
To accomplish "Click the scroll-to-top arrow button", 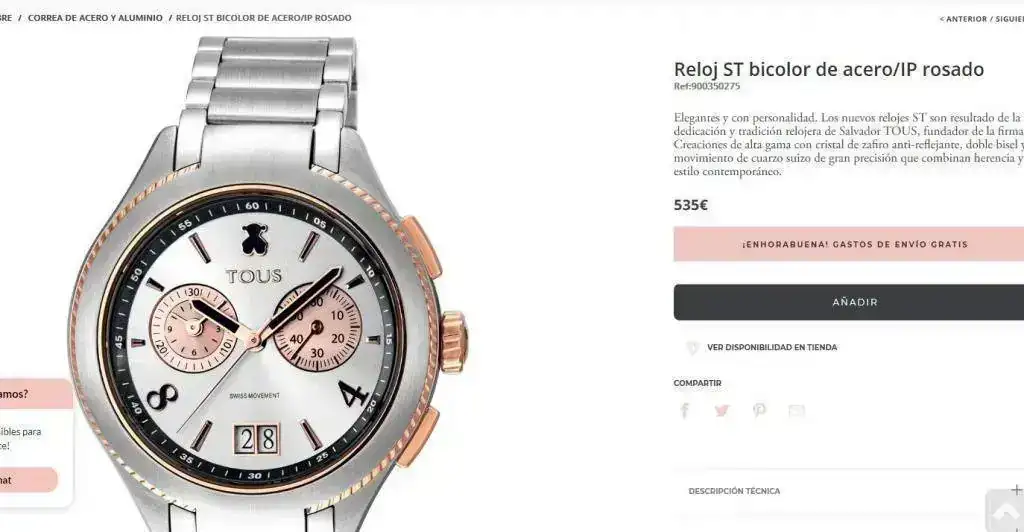I will 1004,512.
